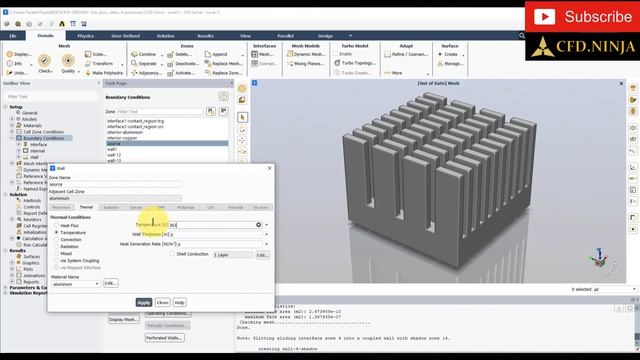Select the Heat Flux thermal condition
This screenshot has width=640, height=360.
click(x=57, y=226)
